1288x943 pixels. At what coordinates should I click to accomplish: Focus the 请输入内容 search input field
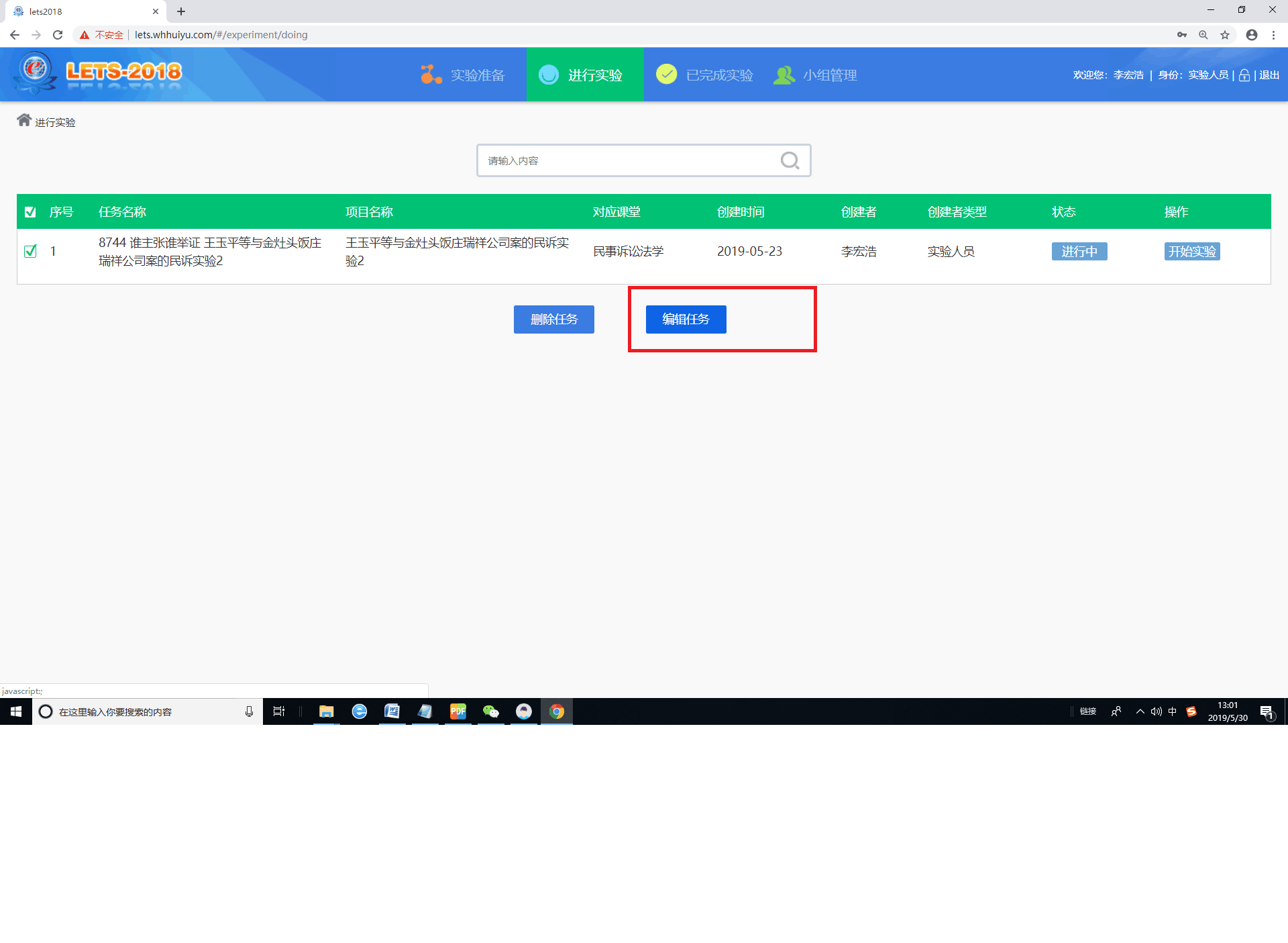click(x=627, y=161)
